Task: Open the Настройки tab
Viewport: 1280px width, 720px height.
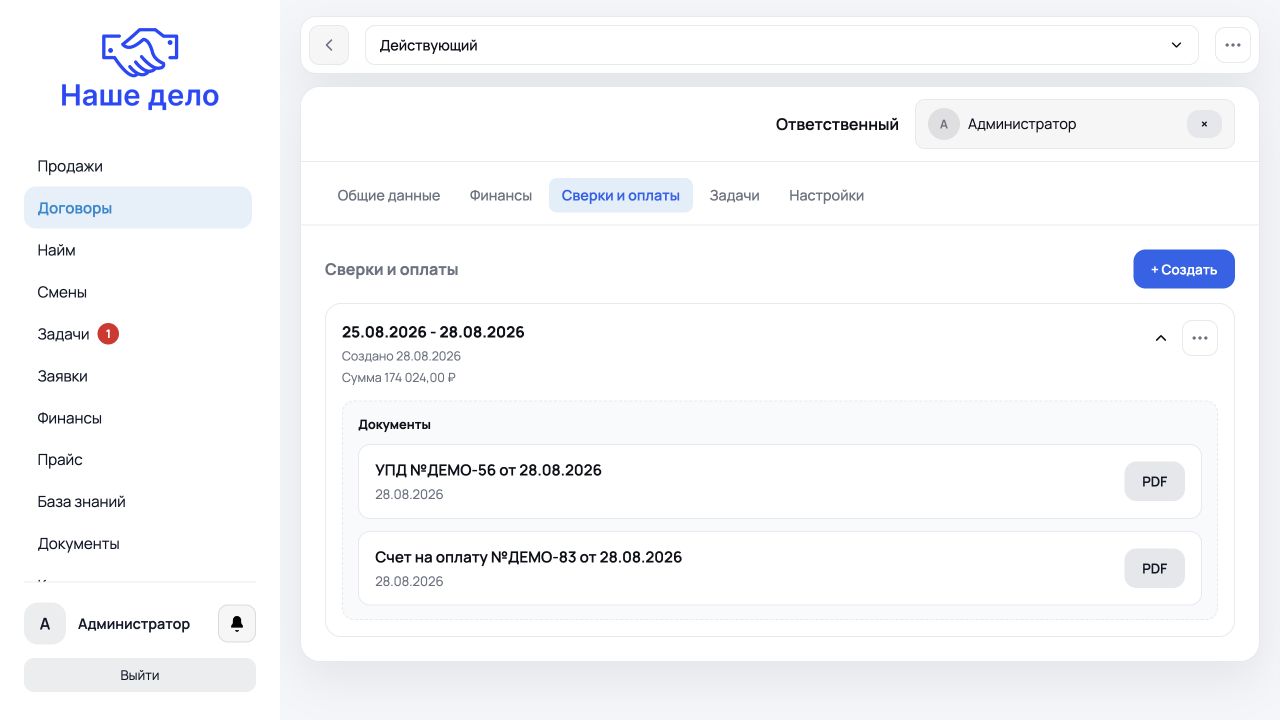Action: (x=827, y=195)
